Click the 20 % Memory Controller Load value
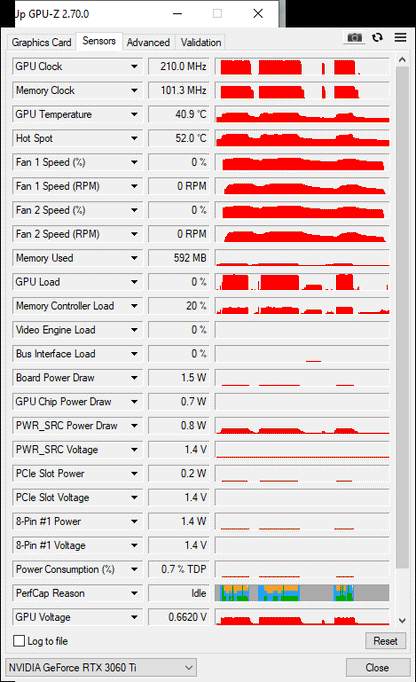The width and height of the screenshot is (416, 682). [x=178, y=306]
